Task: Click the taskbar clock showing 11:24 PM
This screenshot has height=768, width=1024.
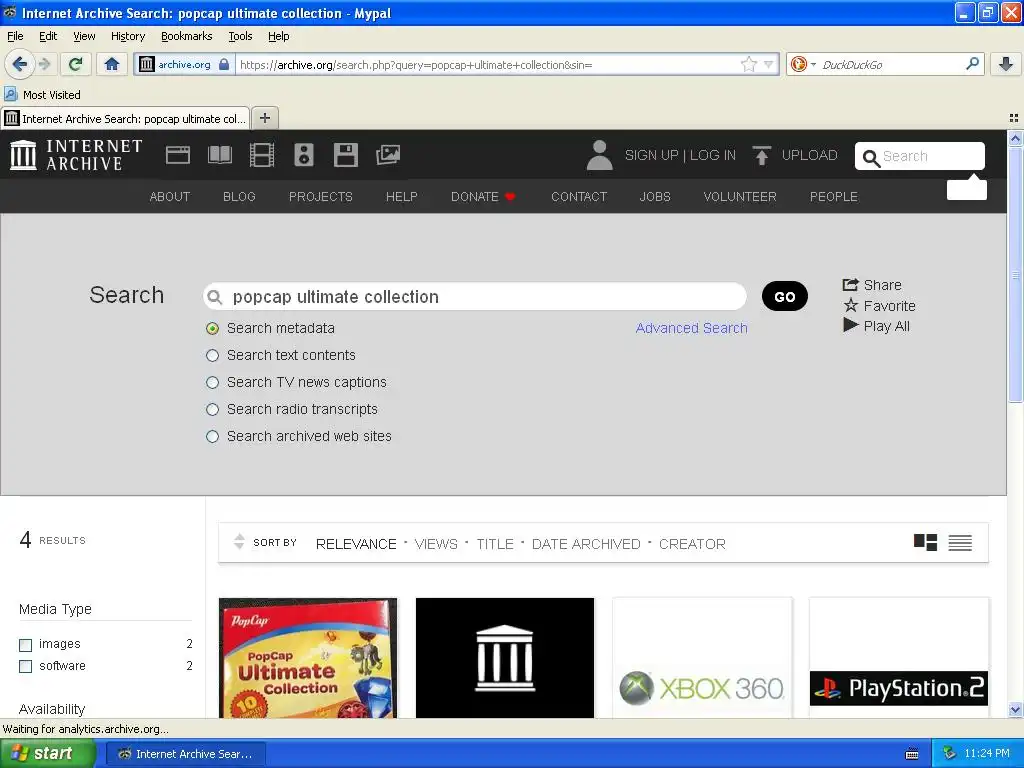Action: [987, 754]
